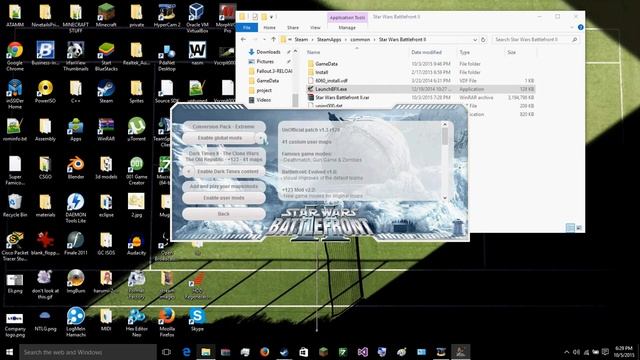This screenshot has width=640, height=360.
Task: Click the Explorer address bar refresh icon
Action: [483, 40]
